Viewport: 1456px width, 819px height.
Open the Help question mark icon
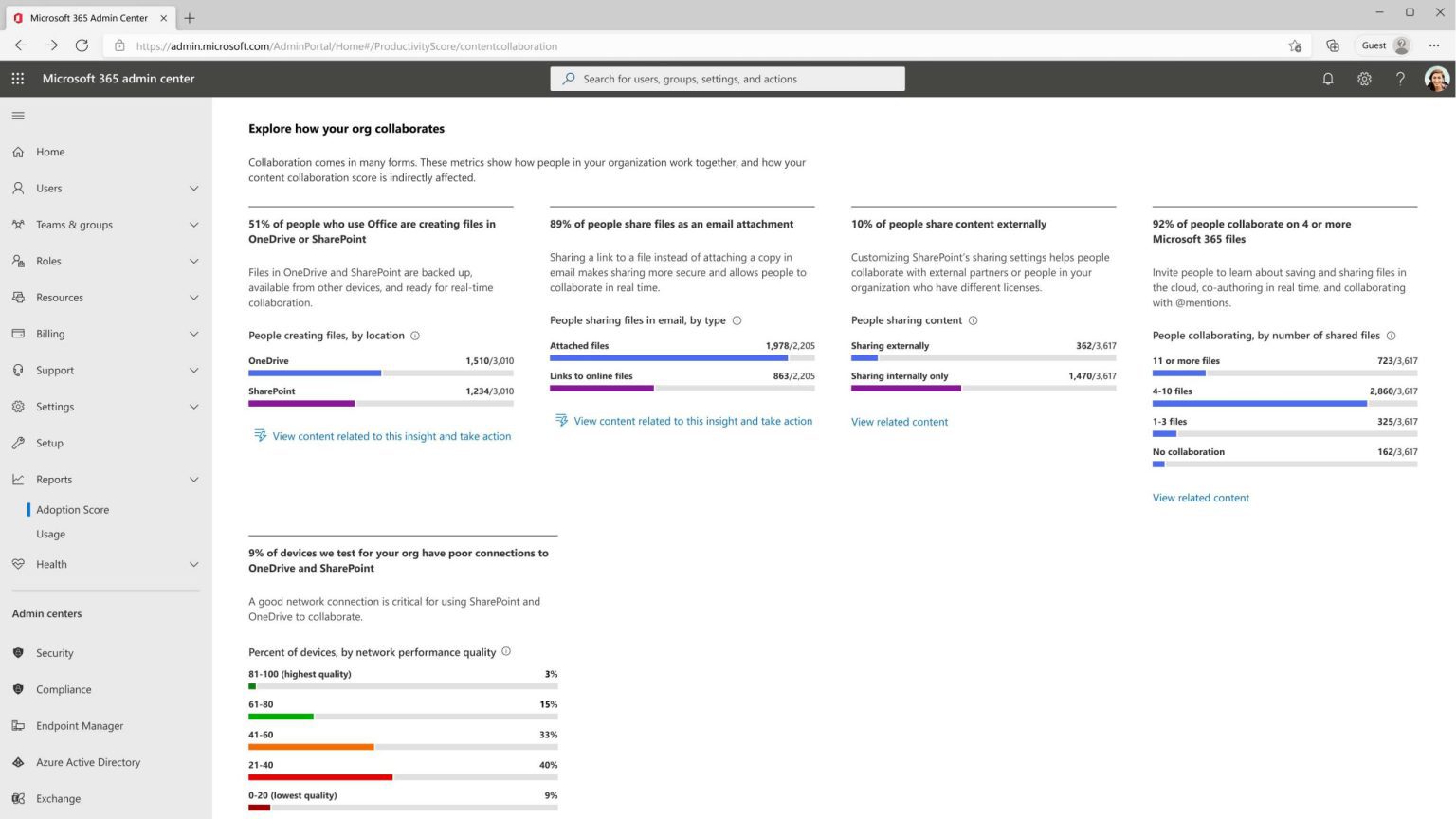pos(1400,79)
